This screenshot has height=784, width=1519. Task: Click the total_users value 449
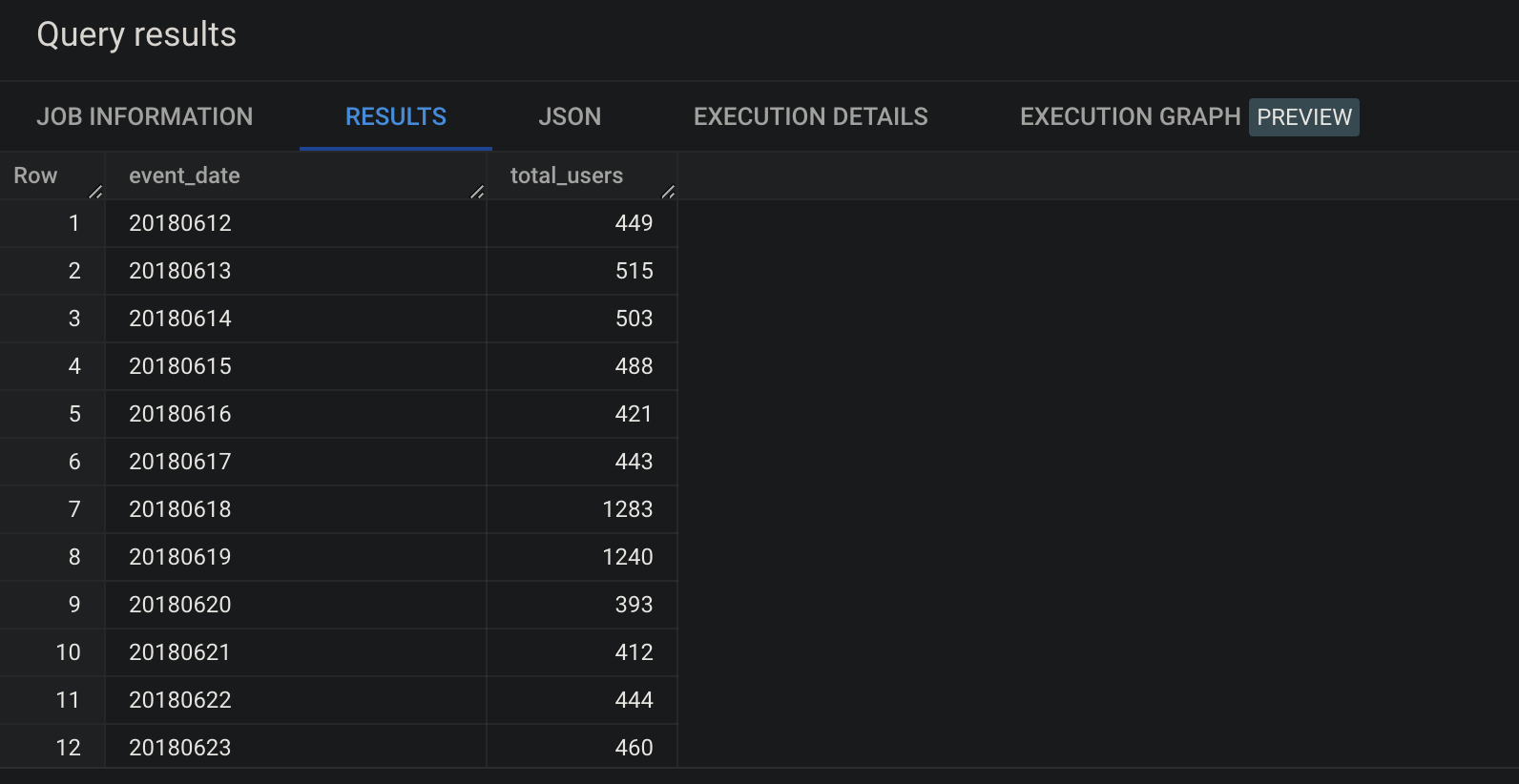(634, 223)
